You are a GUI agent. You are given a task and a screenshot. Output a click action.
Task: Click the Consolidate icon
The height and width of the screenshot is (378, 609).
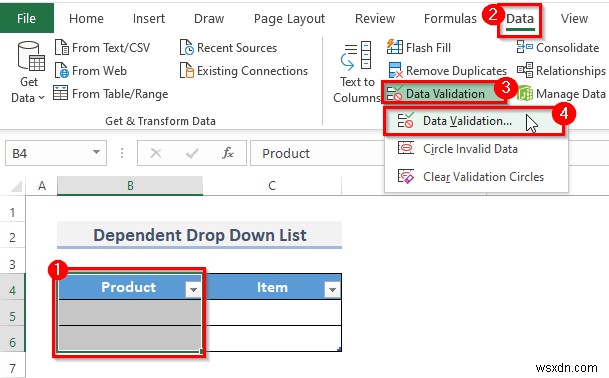tap(525, 47)
